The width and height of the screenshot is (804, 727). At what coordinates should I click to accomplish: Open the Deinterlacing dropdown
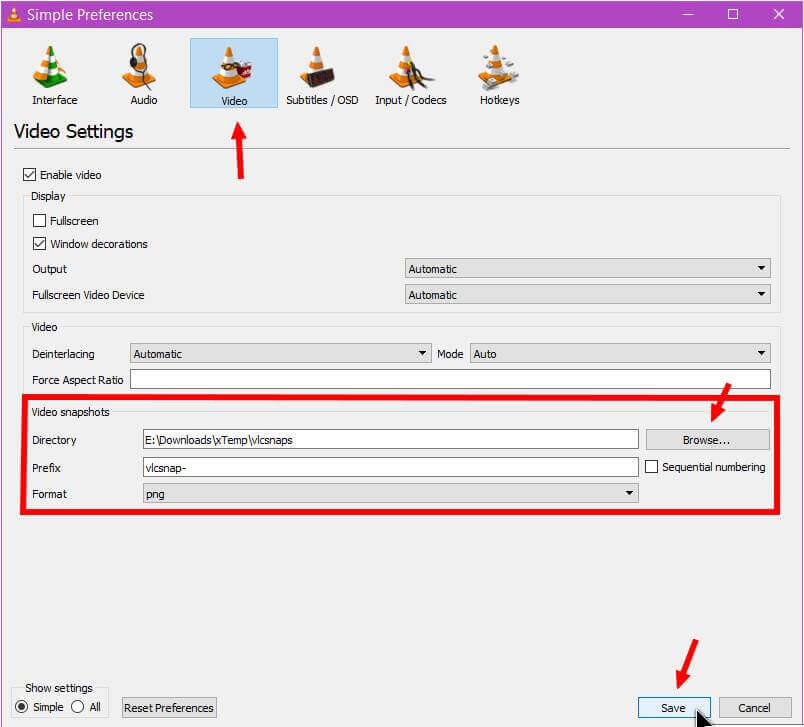(x=280, y=354)
